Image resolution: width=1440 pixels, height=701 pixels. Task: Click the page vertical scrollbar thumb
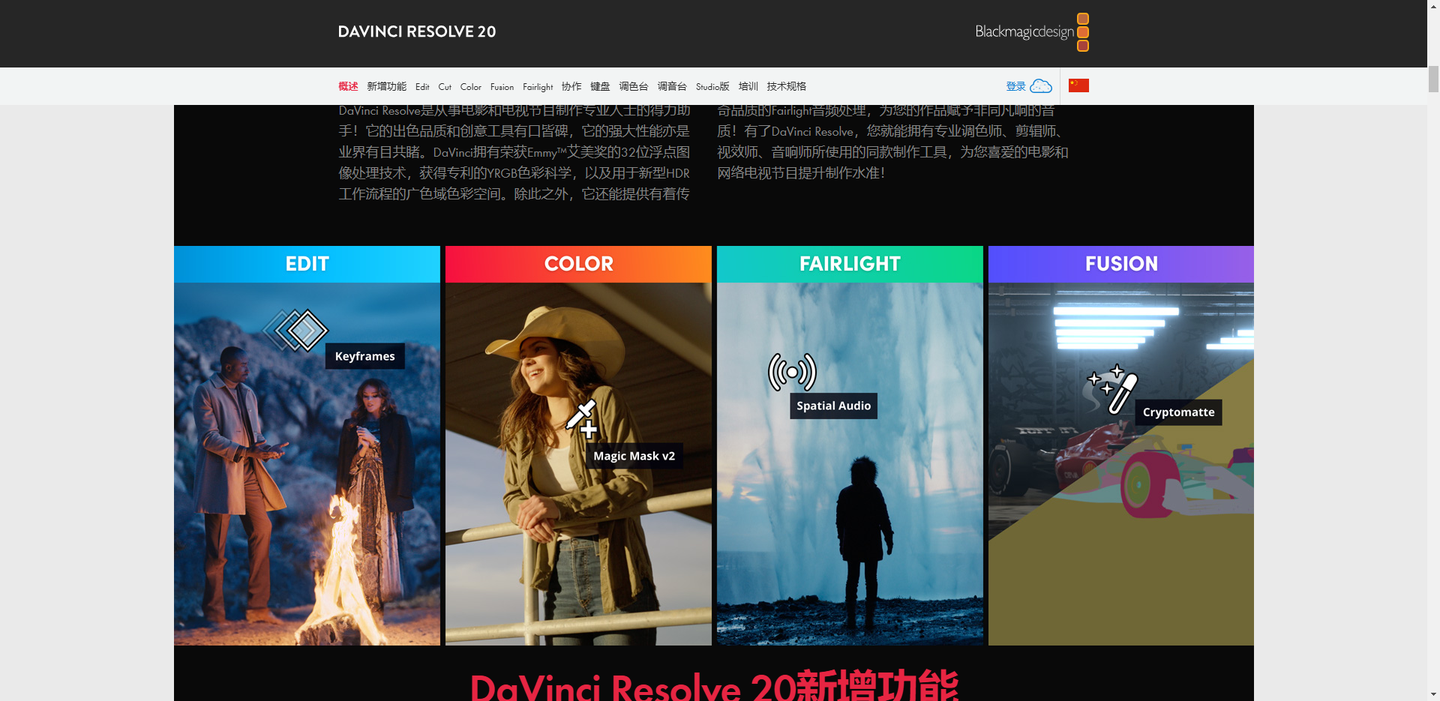[1433, 79]
